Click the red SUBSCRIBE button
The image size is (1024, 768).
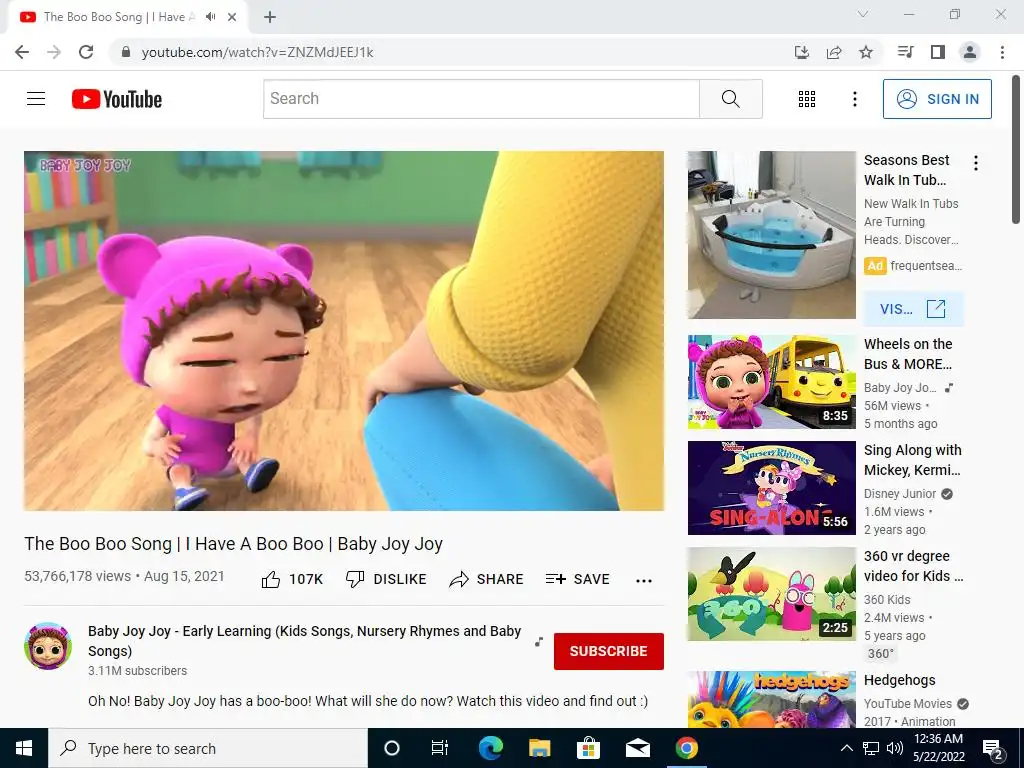609,651
